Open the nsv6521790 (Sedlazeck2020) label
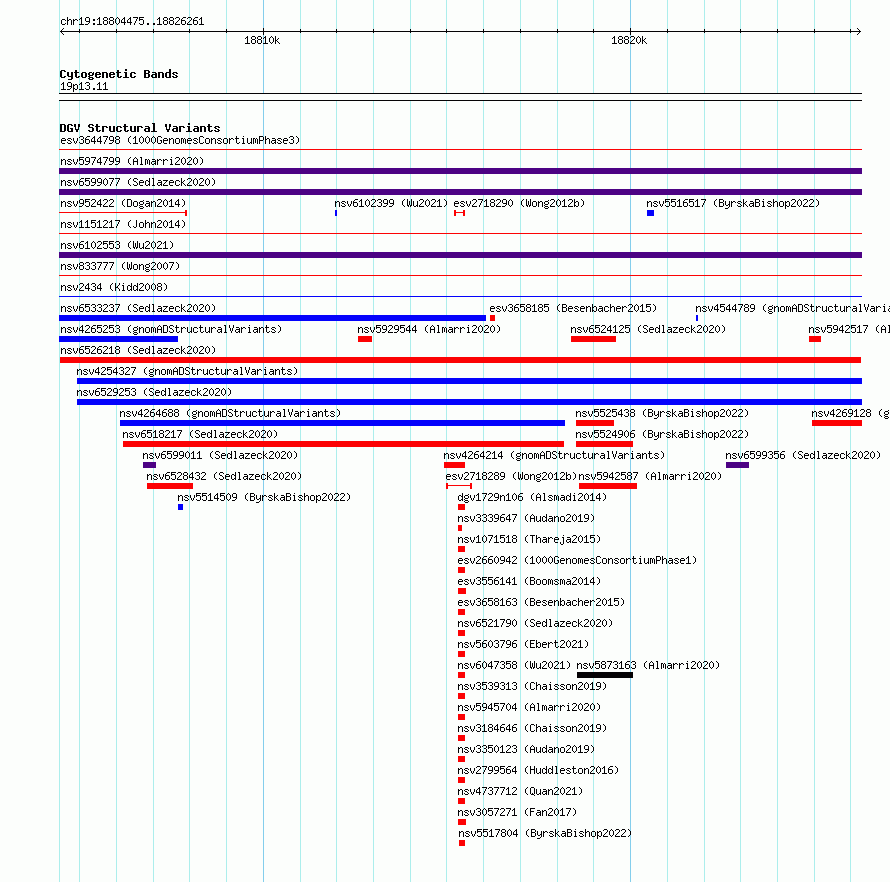The image size is (890, 882). tap(535, 623)
